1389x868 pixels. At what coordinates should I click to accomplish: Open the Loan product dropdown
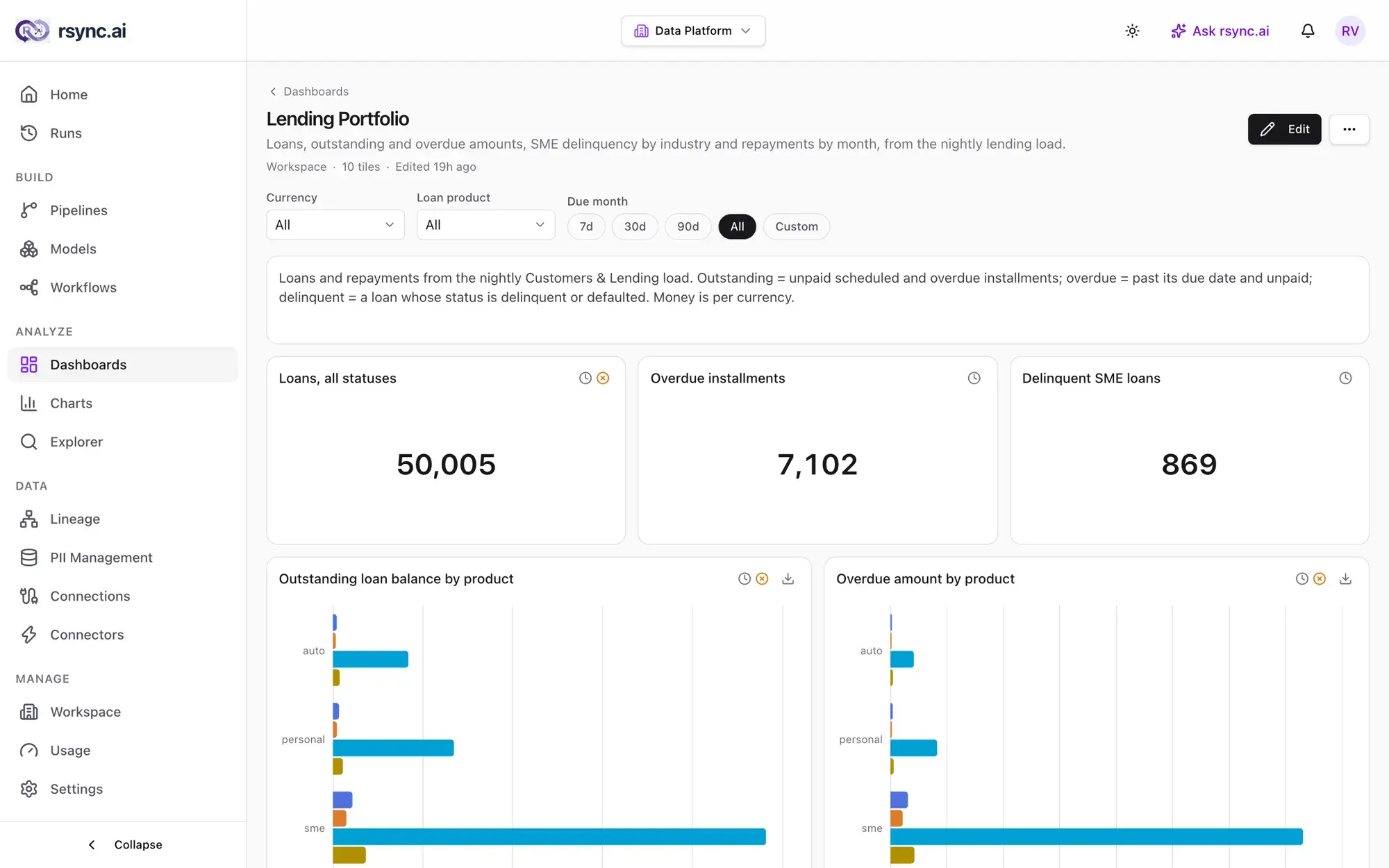click(485, 225)
